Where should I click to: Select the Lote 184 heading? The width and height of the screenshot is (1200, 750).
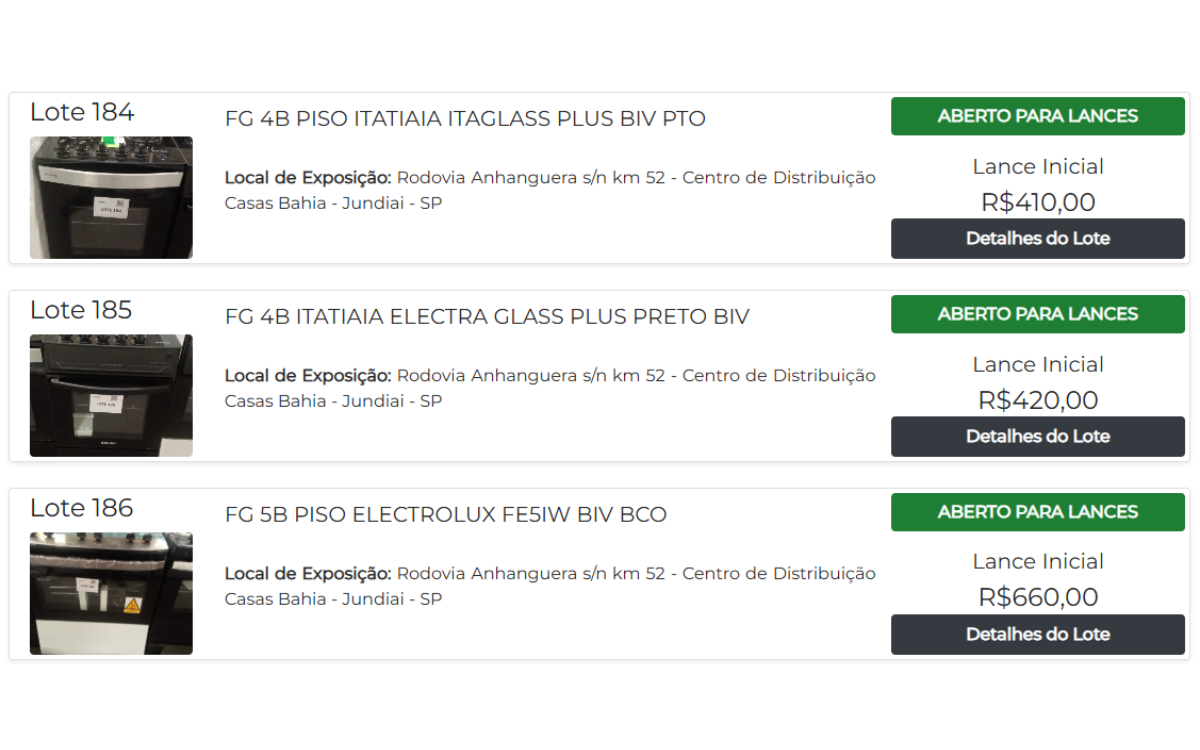click(82, 112)
